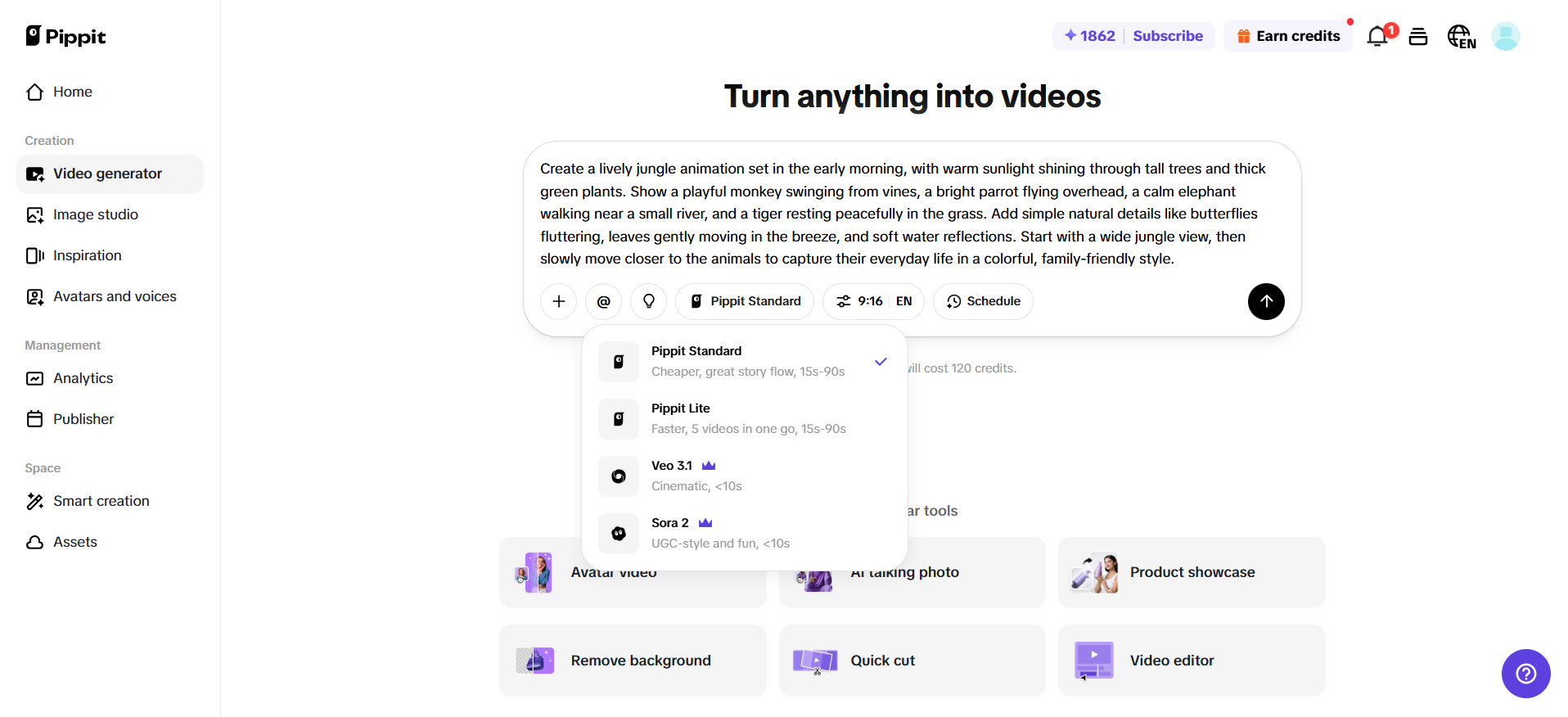Click the Veo 3.1 model icon
This screenshot has width=1568, height=717.
tap(619, 476)
